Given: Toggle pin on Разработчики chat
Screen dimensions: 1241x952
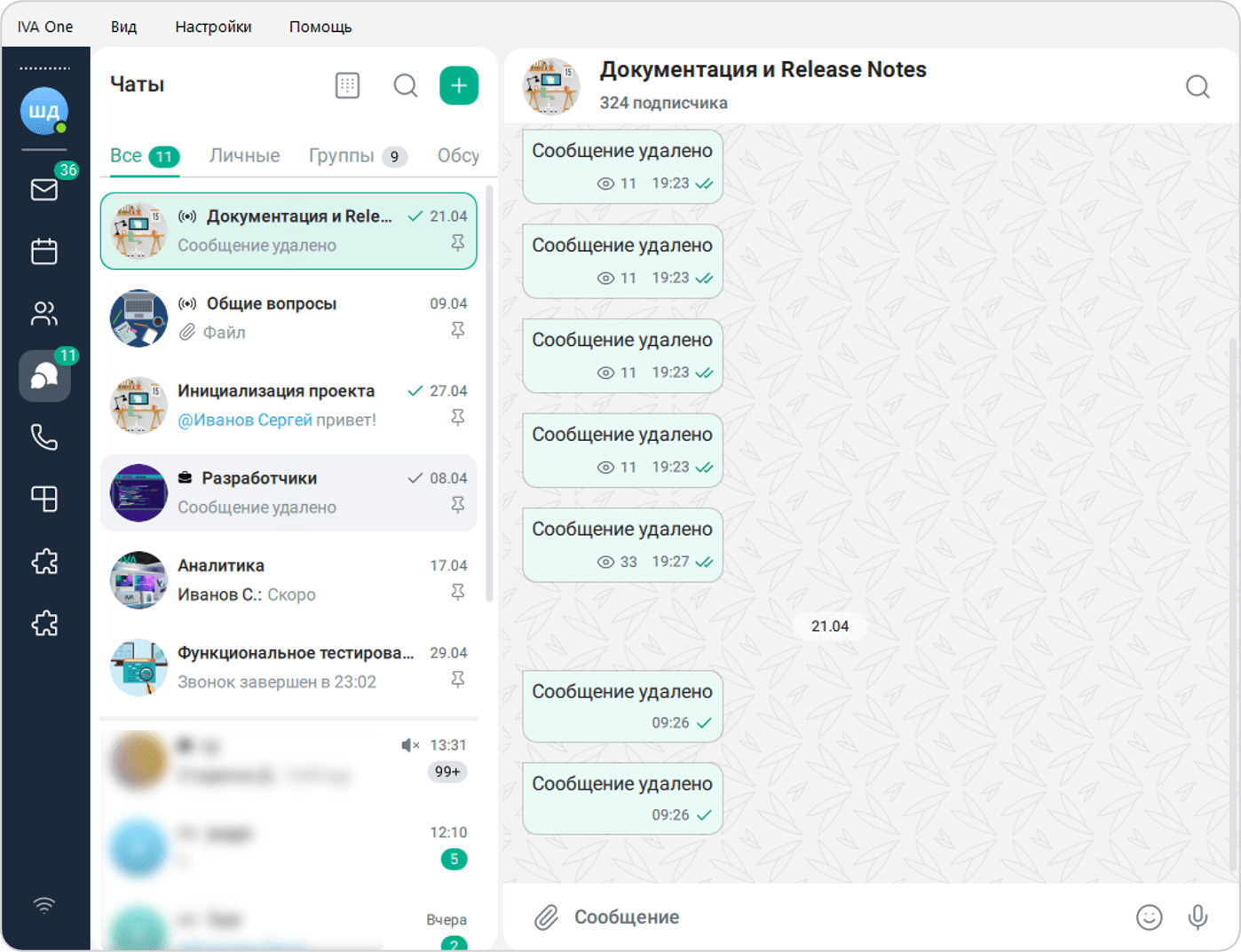Looking at the screenshot, I should pos(457,505).
